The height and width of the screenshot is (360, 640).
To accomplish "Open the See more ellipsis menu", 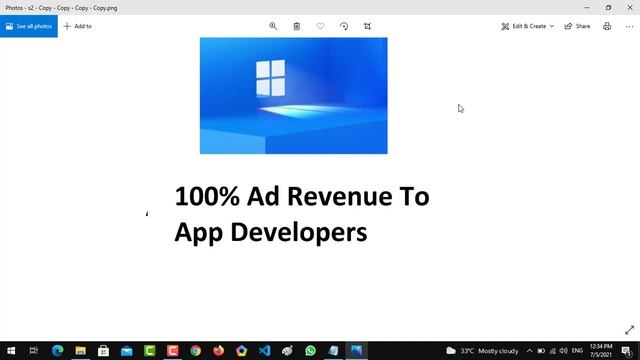I will click(629, 26).
